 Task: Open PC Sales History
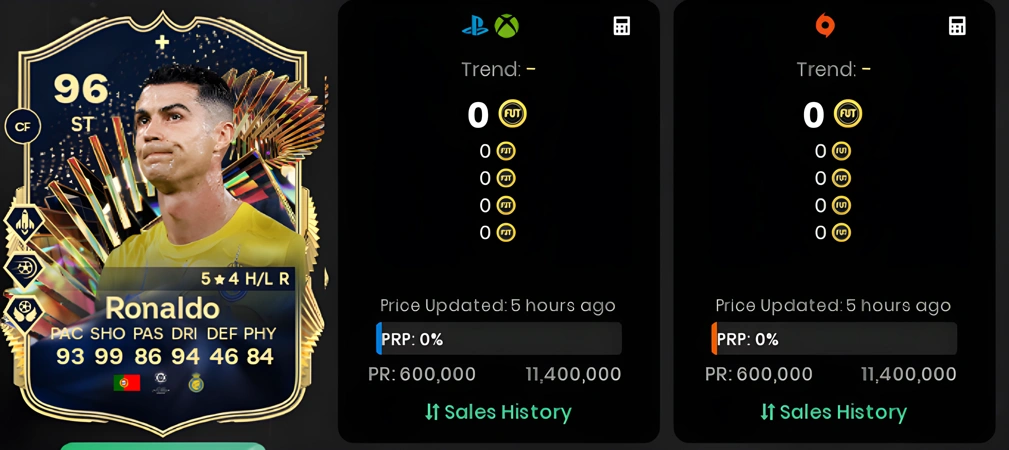(x=833, y=412)
